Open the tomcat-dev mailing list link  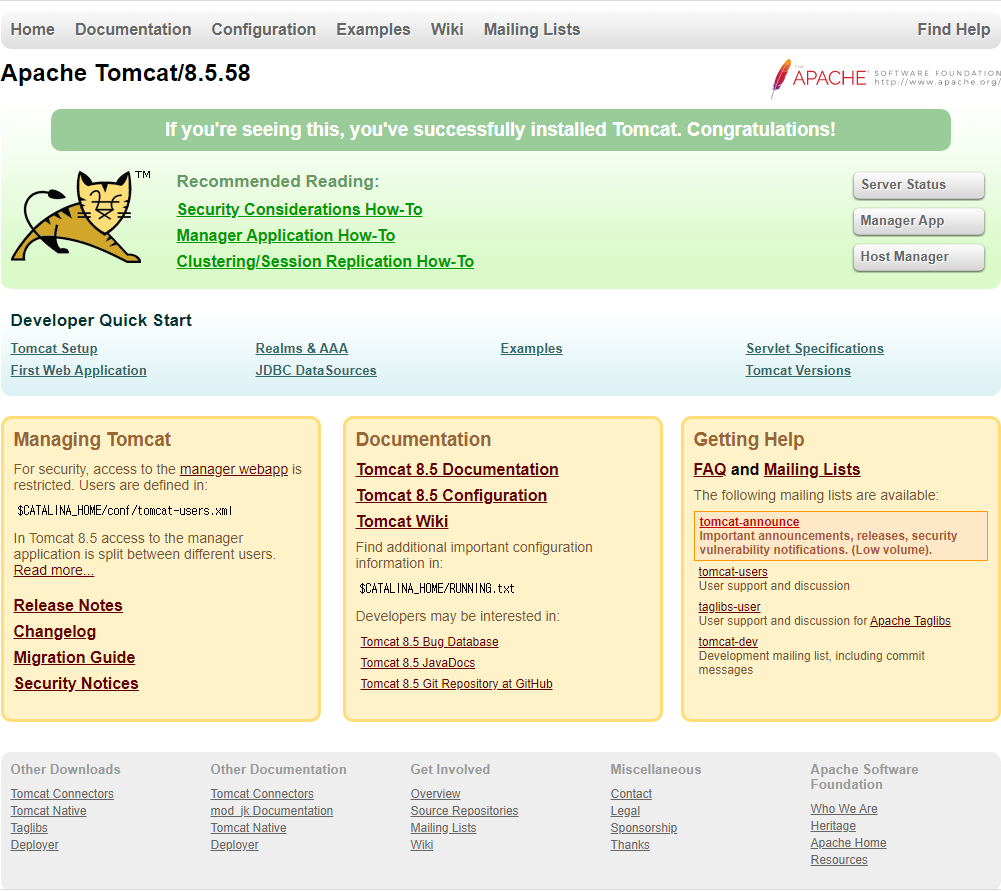(728, 642)
